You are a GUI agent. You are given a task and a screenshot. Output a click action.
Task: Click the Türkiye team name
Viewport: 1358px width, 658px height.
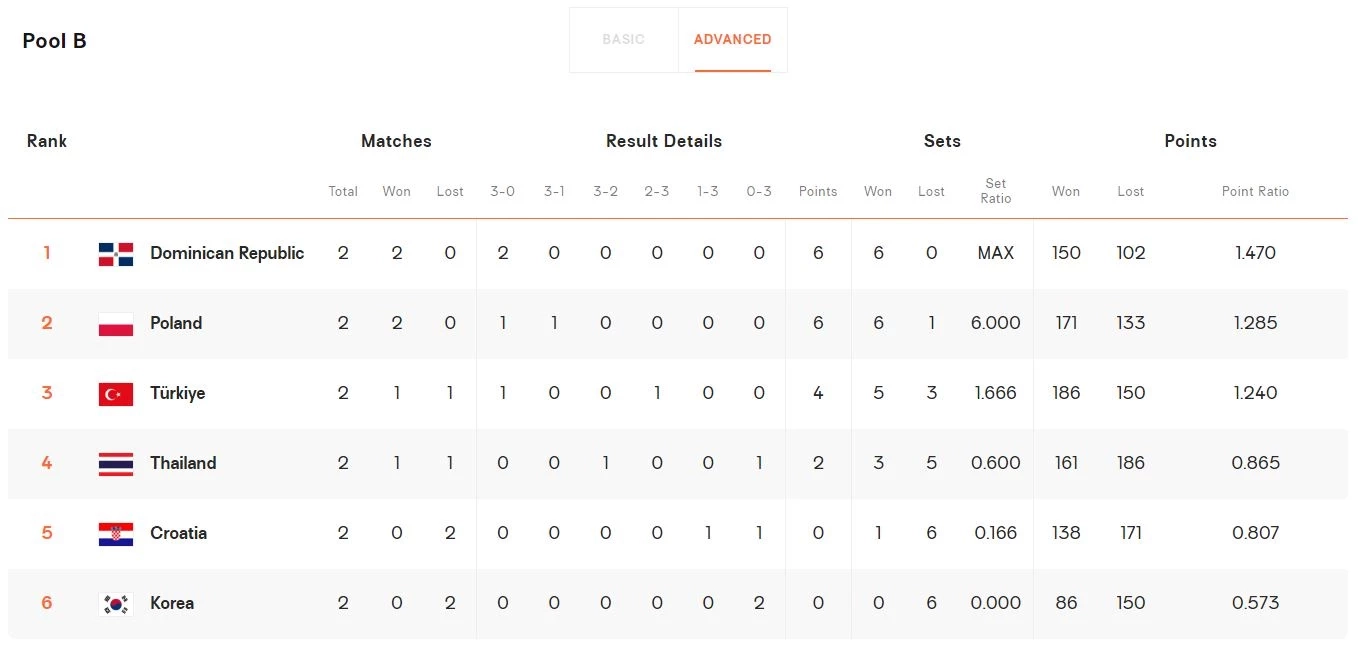click(x=177, y=393)
